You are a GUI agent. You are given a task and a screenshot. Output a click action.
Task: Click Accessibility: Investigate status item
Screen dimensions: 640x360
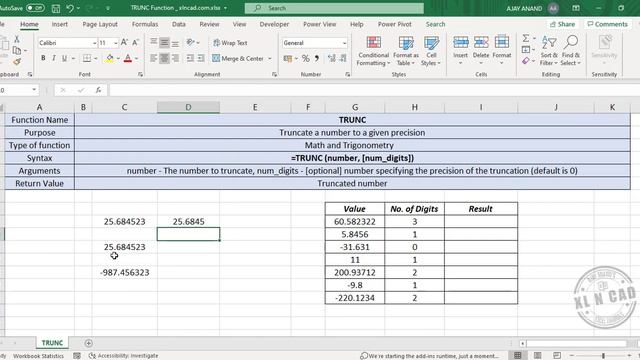[x=124, y=356]
